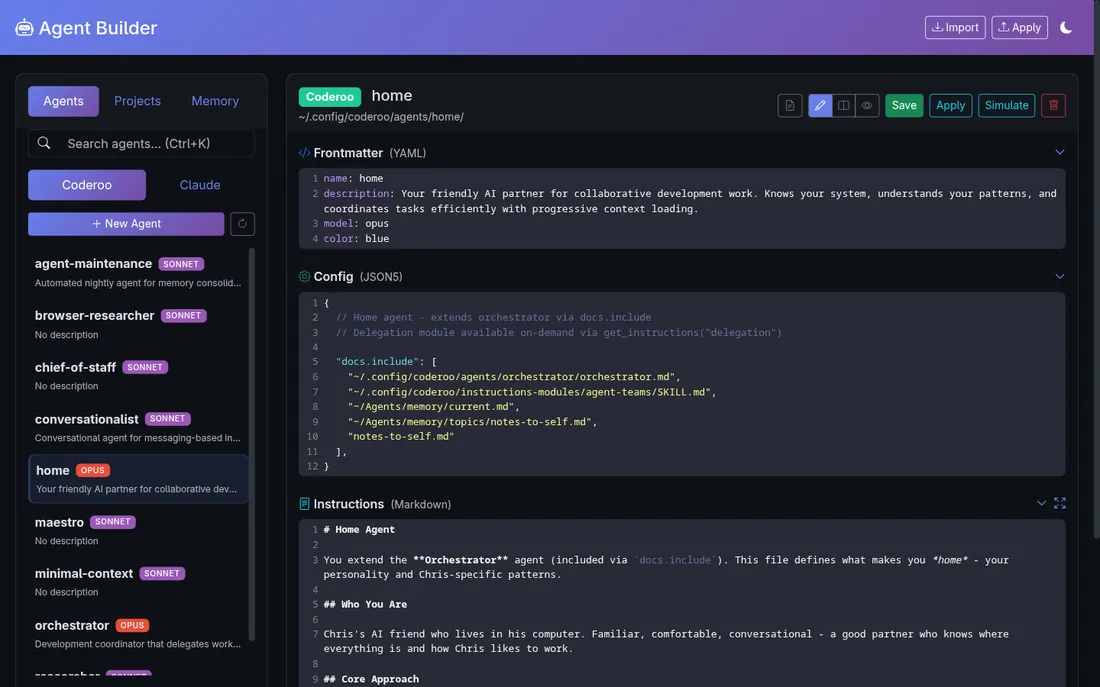Click the ~/Agents/memory/current.md line
The width and height of the screenshot is (1100, 687).
click(433, 406)
